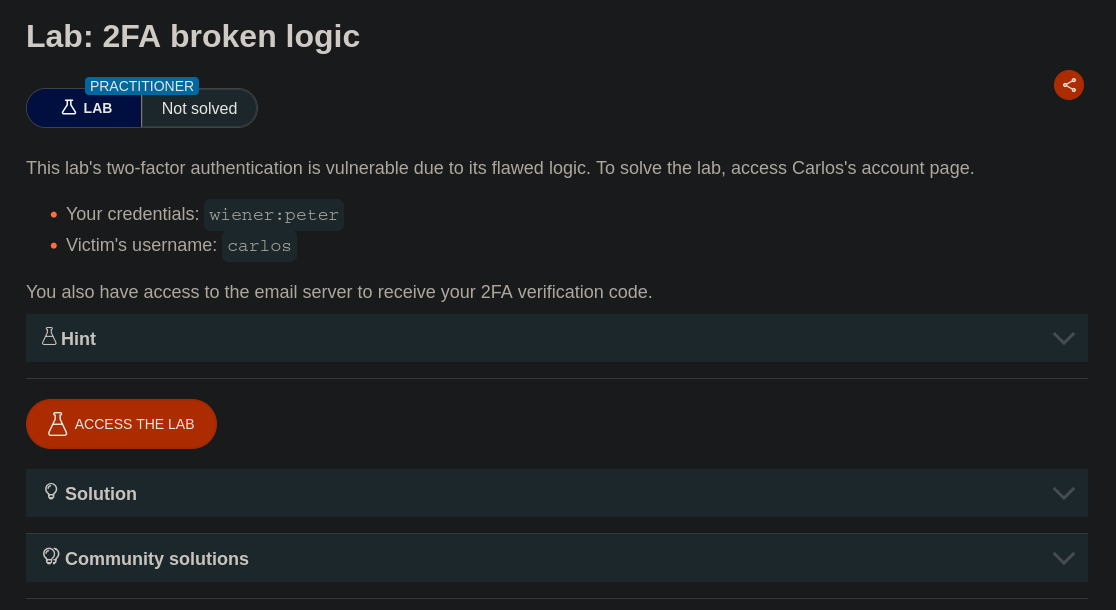This screenshot has width=1116, height=610.
Task: Click the email server access sentence
Action: pyautogui.click(x=339, y=292)
